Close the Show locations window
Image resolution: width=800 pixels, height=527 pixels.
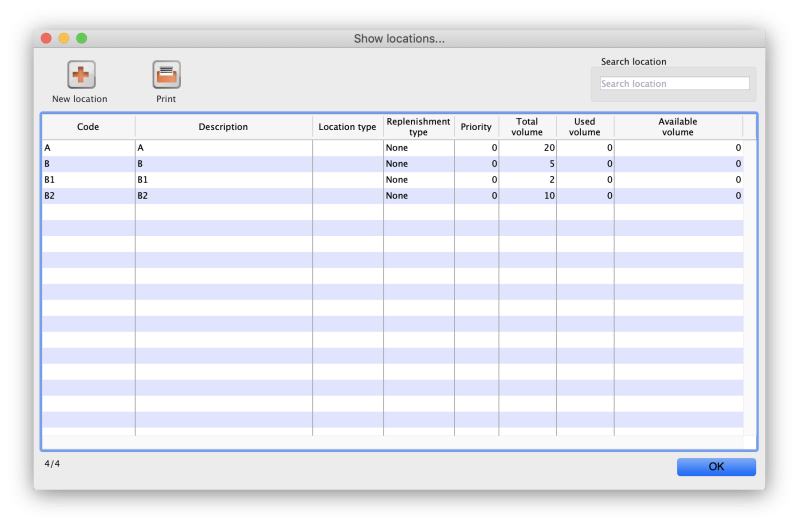[x=45, y=38]
